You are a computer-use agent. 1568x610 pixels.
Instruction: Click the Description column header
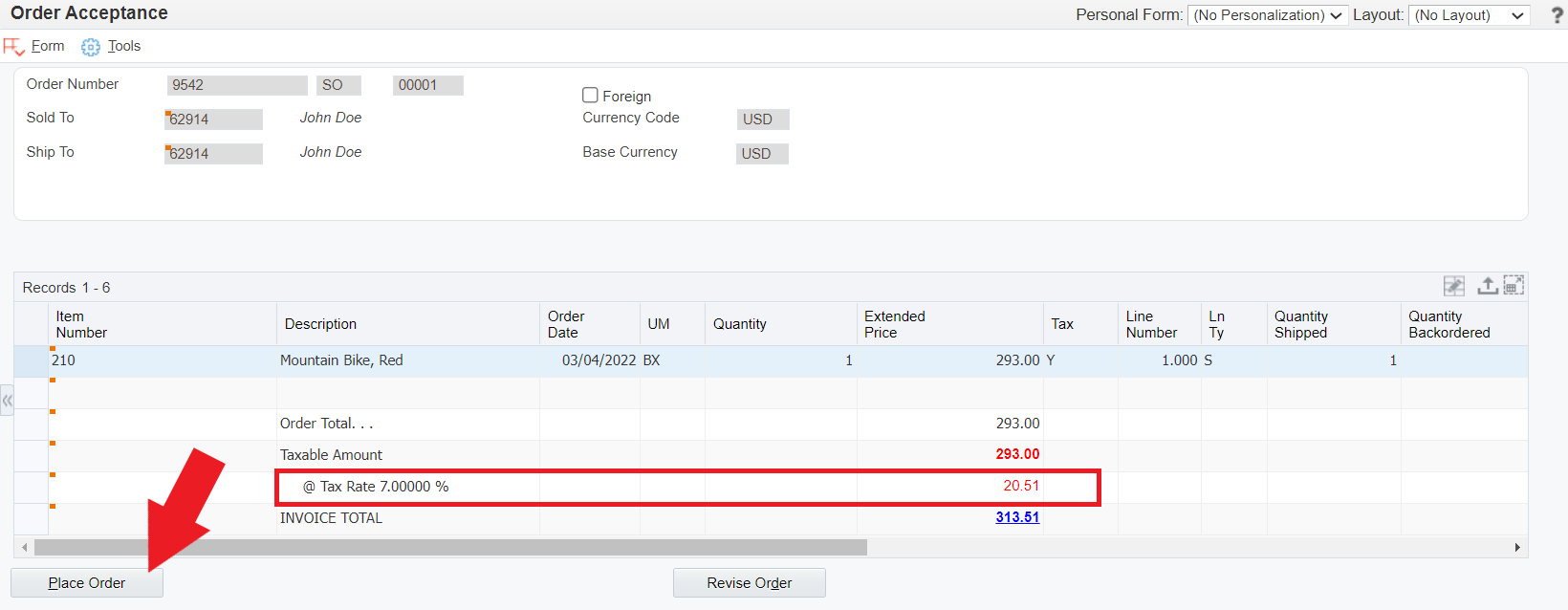(408, 324)
